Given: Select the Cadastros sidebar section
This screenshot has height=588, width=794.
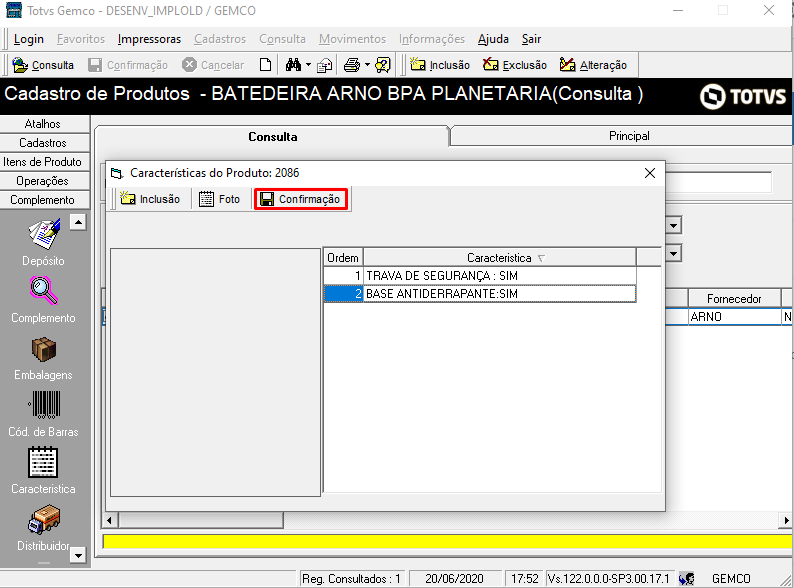Looking at the screenshot, I should tap(45, 143).
